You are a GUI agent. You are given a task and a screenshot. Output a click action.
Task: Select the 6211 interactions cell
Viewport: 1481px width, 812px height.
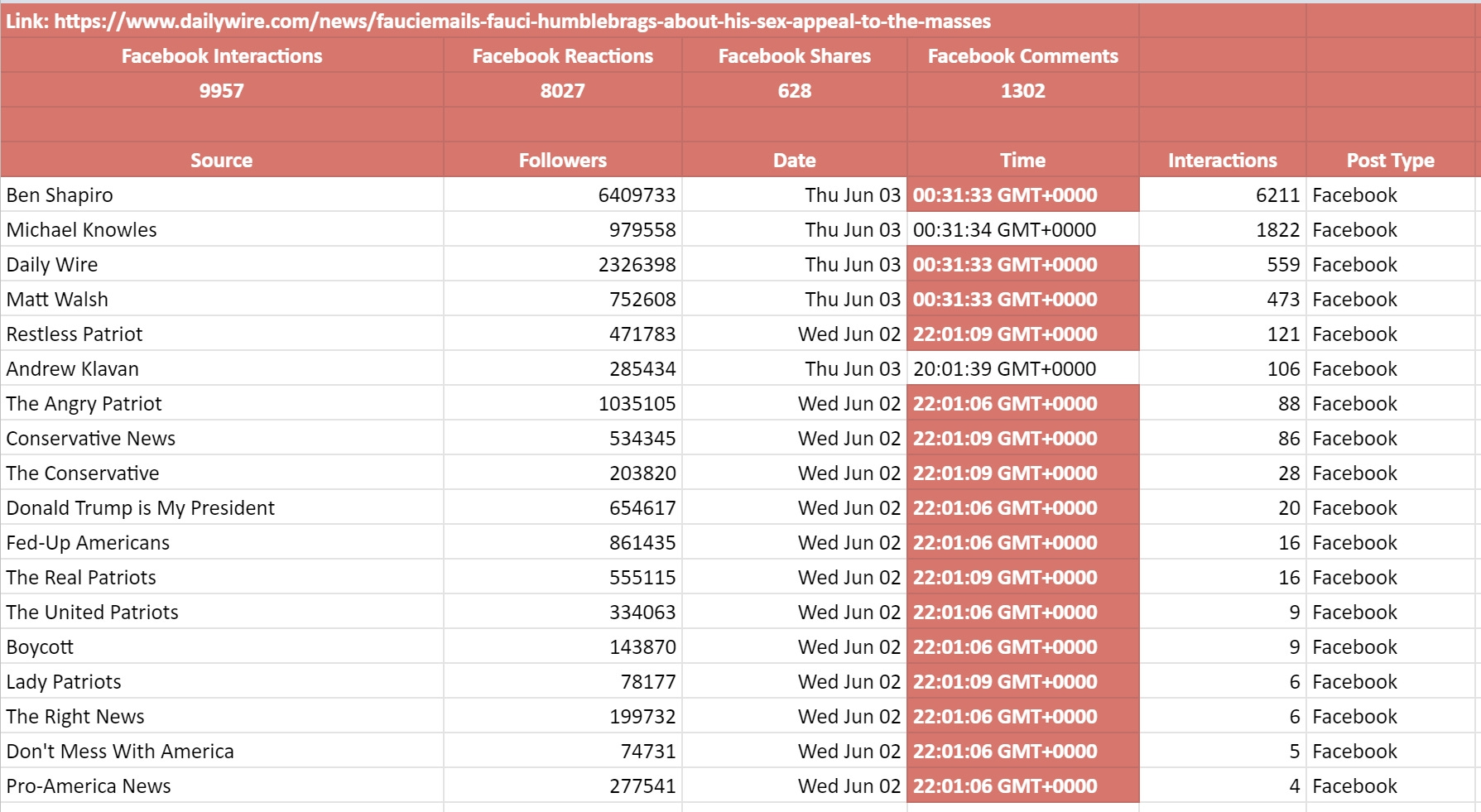(1223, 195)
